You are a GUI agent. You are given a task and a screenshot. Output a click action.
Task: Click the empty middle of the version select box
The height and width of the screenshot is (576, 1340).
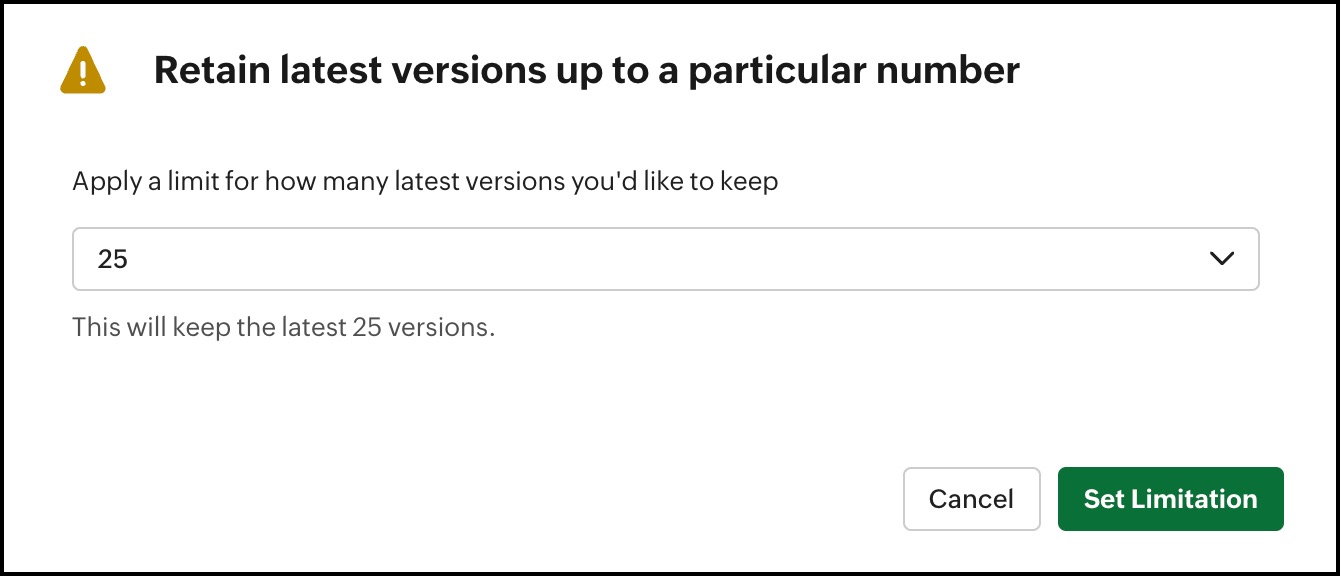coord(665,259)
